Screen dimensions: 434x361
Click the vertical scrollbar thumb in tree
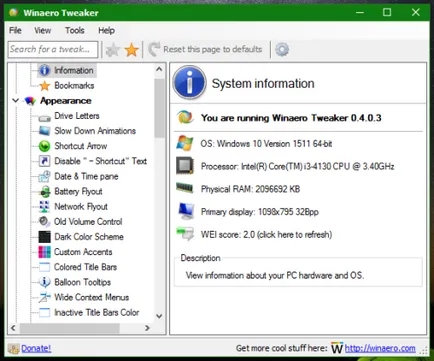(x=159, y=108)
